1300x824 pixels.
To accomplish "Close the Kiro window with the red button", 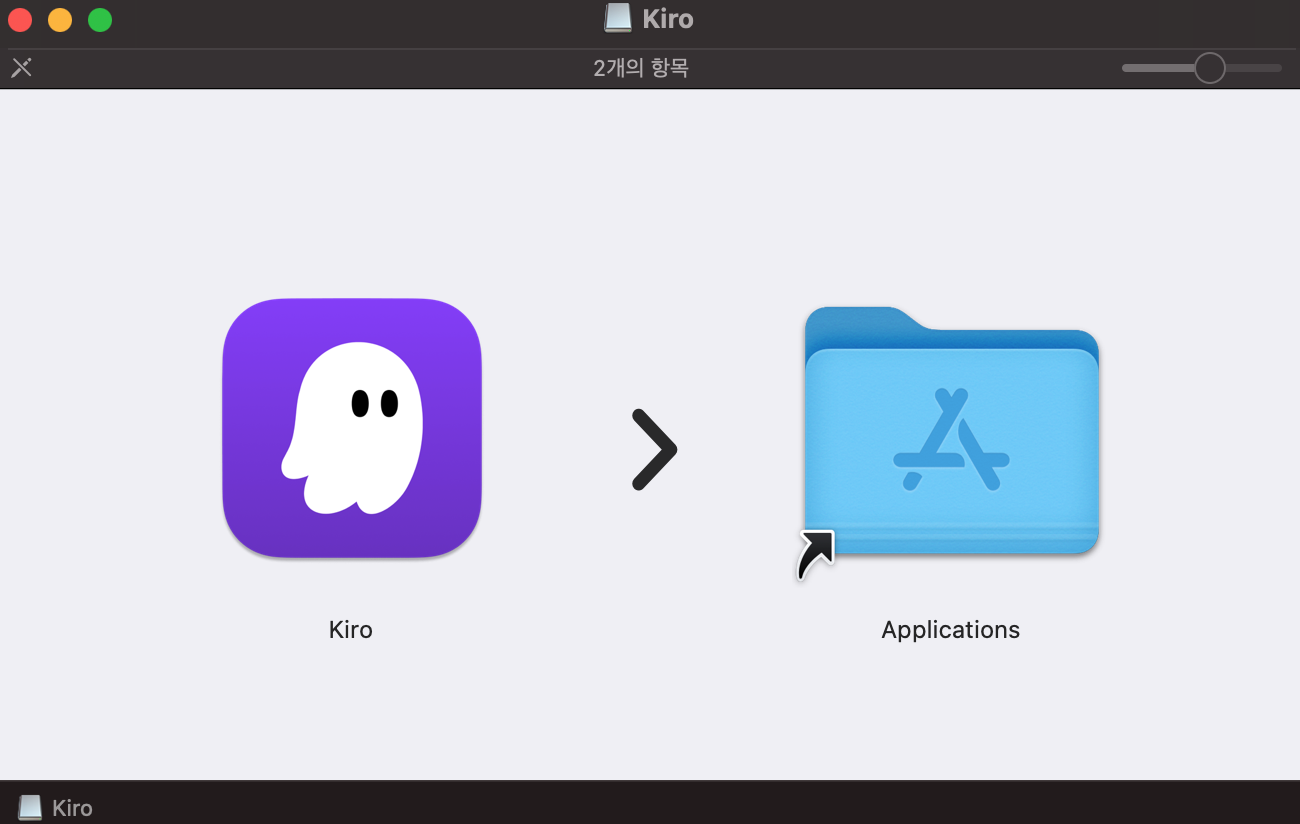I will tap(20, 19).
